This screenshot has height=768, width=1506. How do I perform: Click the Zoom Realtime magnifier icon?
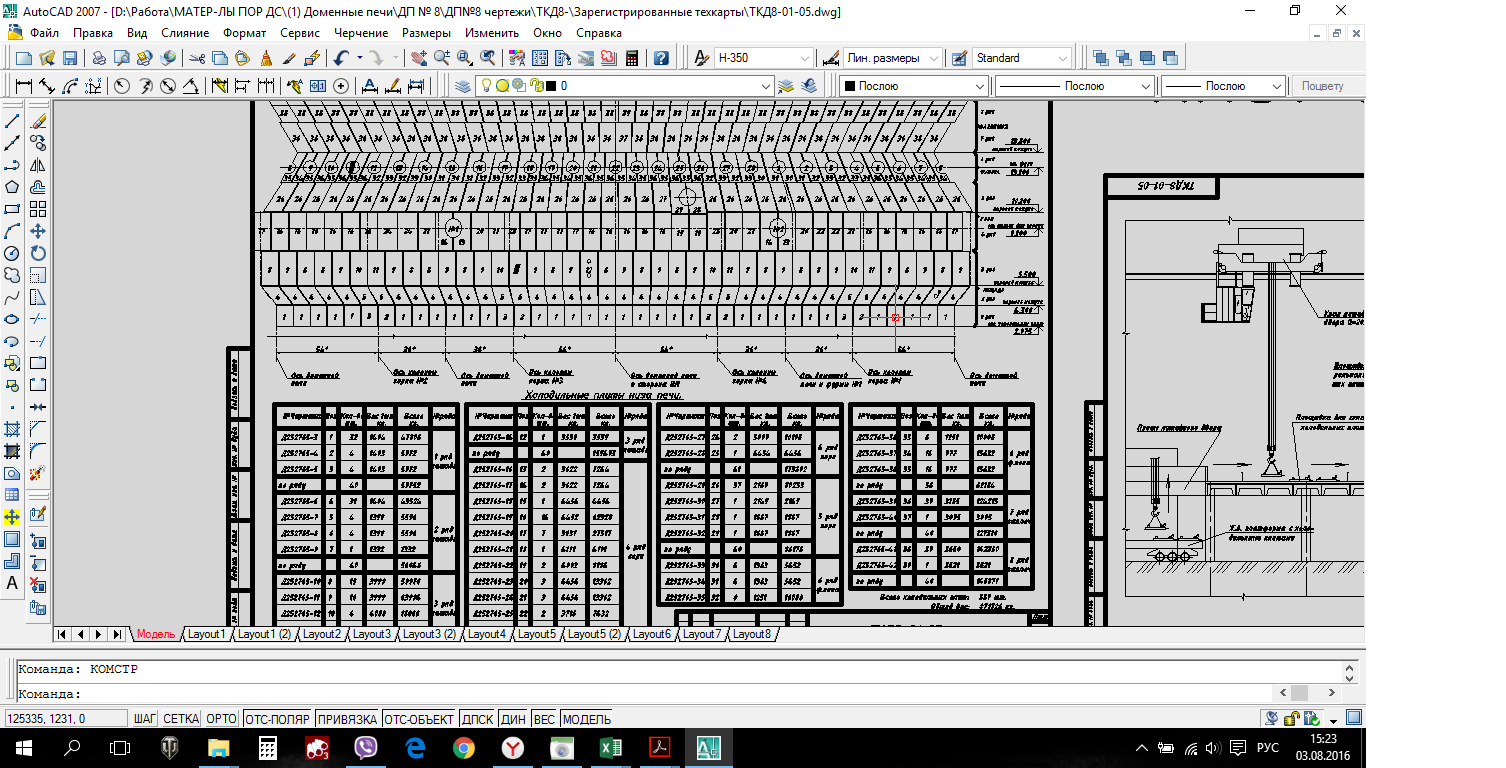click(x=442, y=58)
